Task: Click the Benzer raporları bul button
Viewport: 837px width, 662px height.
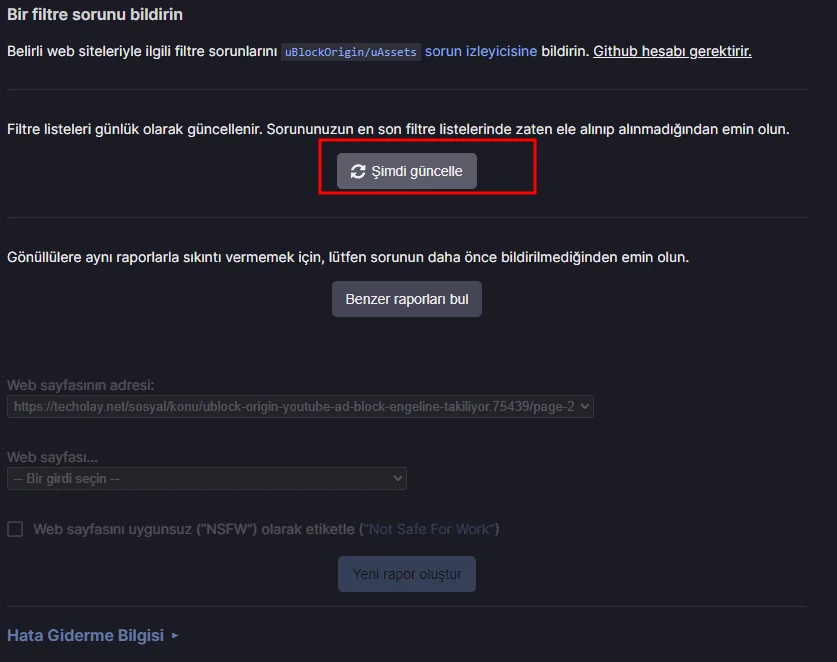Action: [407, 299]
